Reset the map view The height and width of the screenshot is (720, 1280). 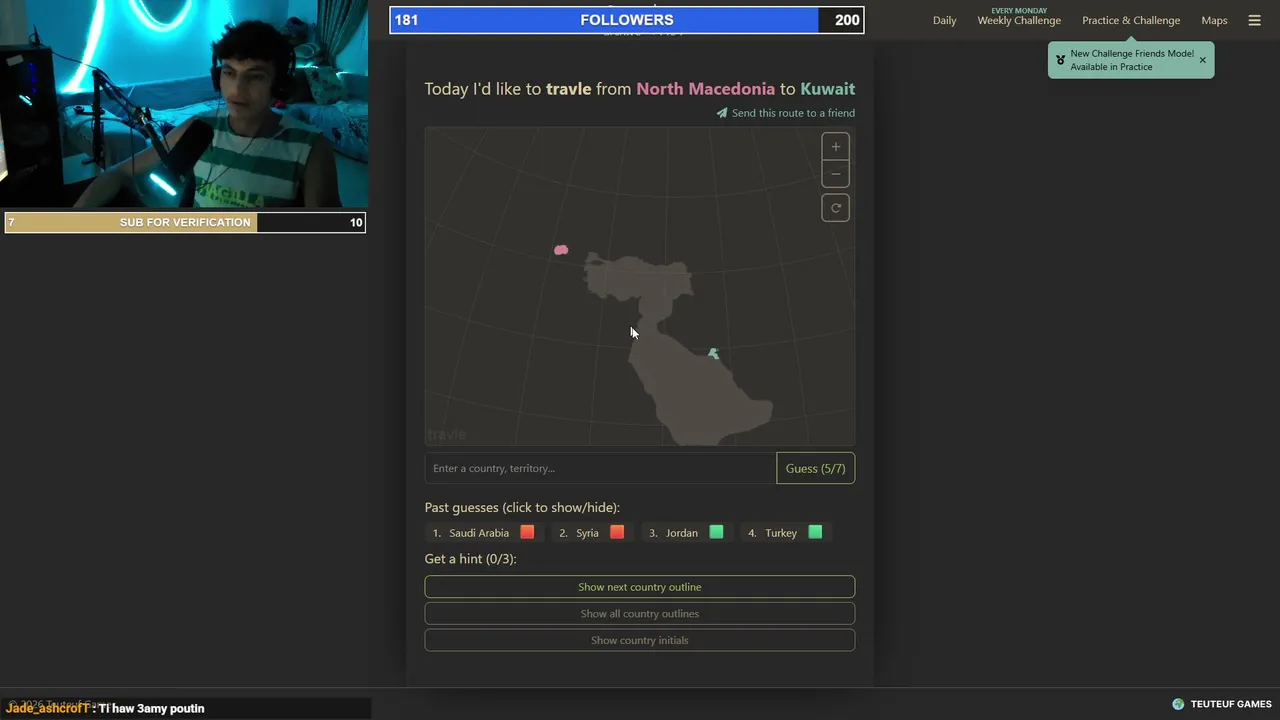836,208
